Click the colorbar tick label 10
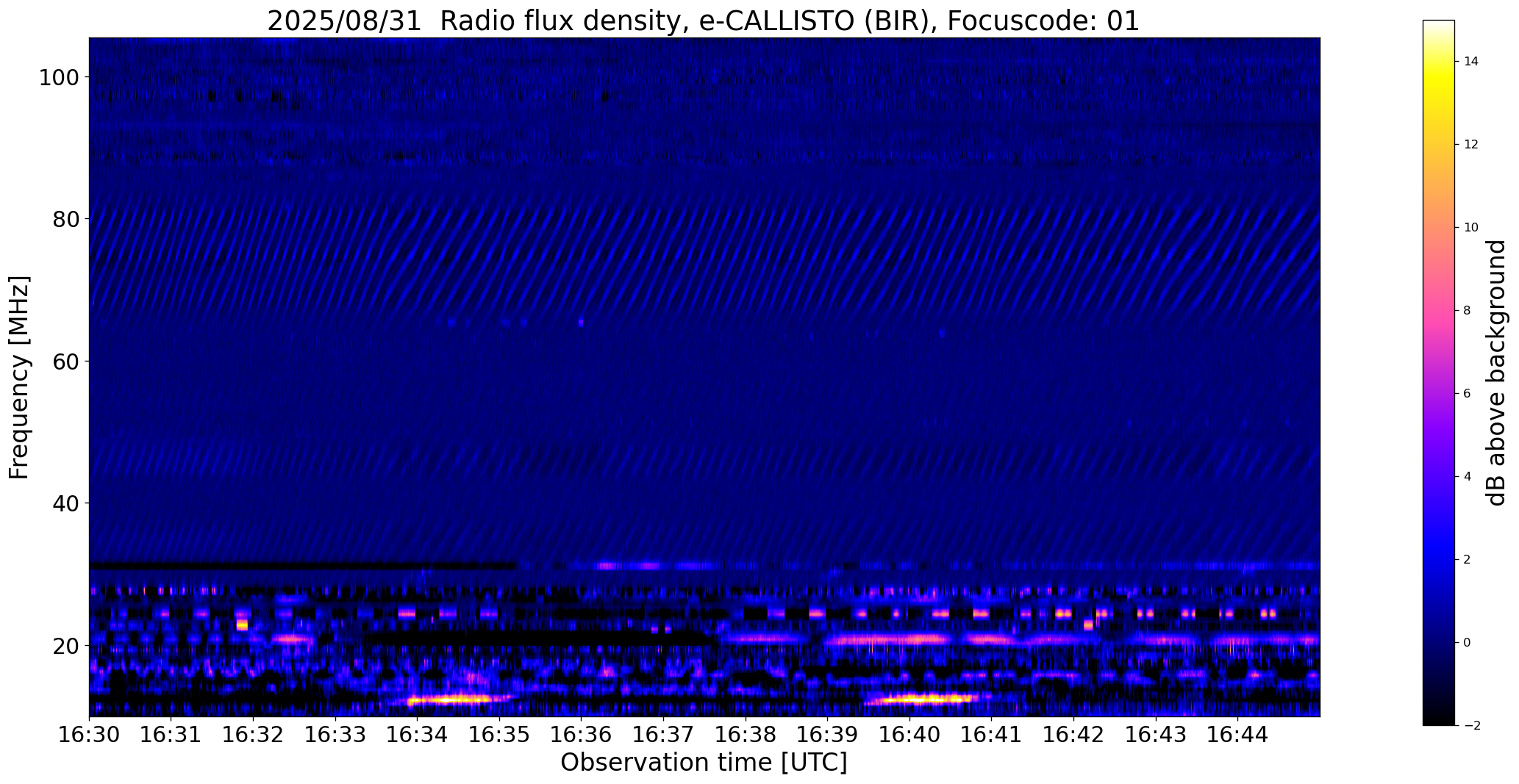This screenshot has height=784, width=1519. 1471,228
